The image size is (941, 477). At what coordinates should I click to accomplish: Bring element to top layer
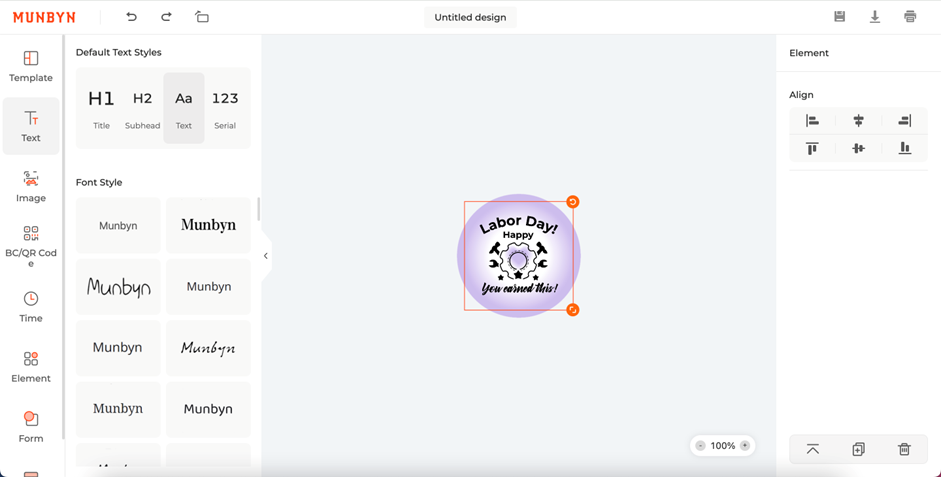(813, 449)
